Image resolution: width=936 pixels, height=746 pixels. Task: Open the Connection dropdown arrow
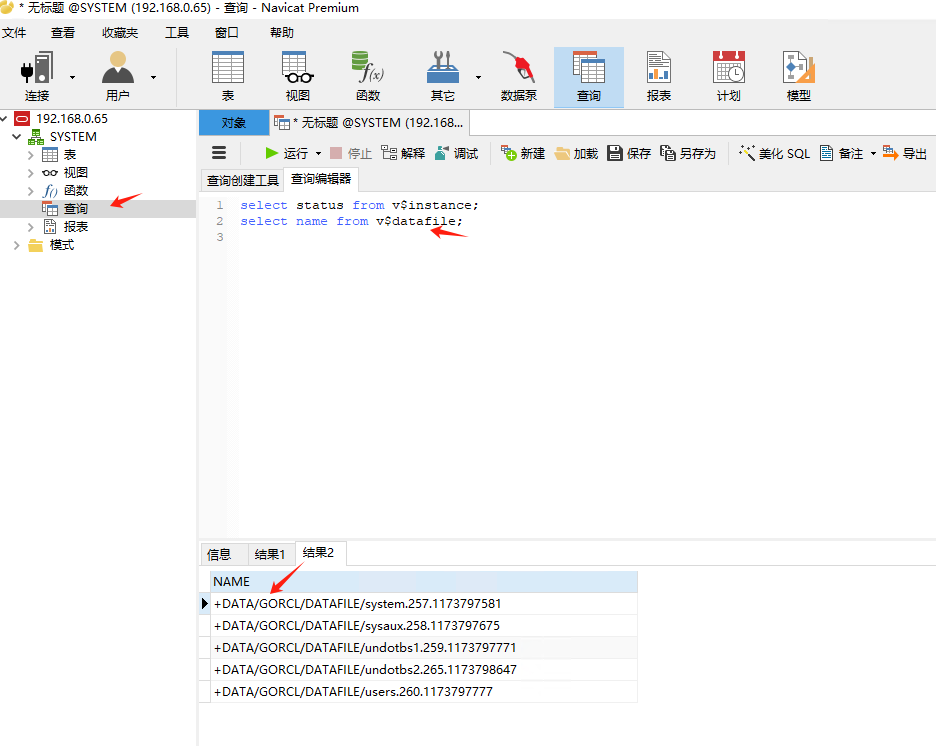click(72, 78)
